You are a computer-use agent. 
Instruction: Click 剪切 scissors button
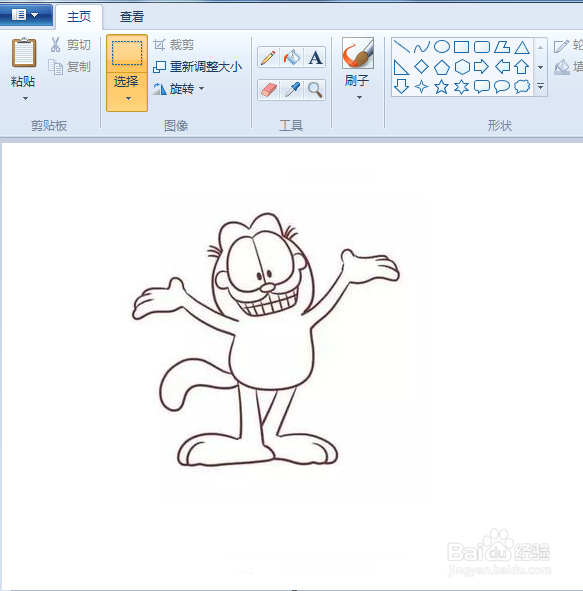coord(70,44)
